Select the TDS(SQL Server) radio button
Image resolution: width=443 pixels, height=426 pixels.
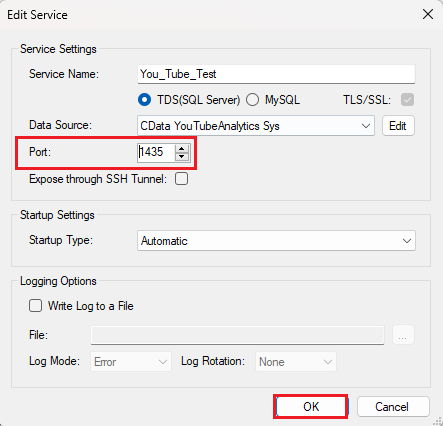[144, 100]
